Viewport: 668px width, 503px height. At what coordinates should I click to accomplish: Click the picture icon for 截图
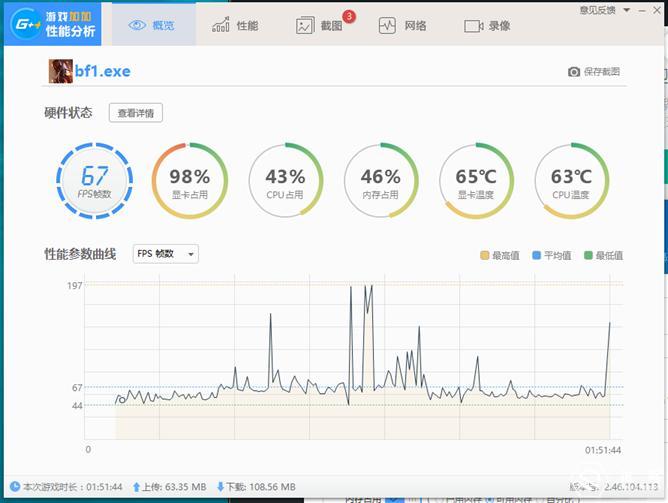(305, 26)
